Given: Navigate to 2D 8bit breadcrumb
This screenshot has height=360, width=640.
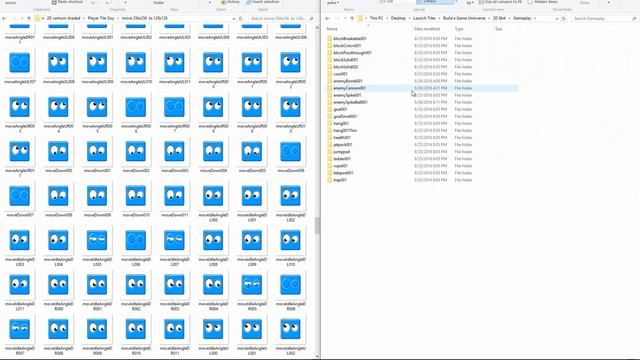Looking at the screenshot, I should coord(499,18).
